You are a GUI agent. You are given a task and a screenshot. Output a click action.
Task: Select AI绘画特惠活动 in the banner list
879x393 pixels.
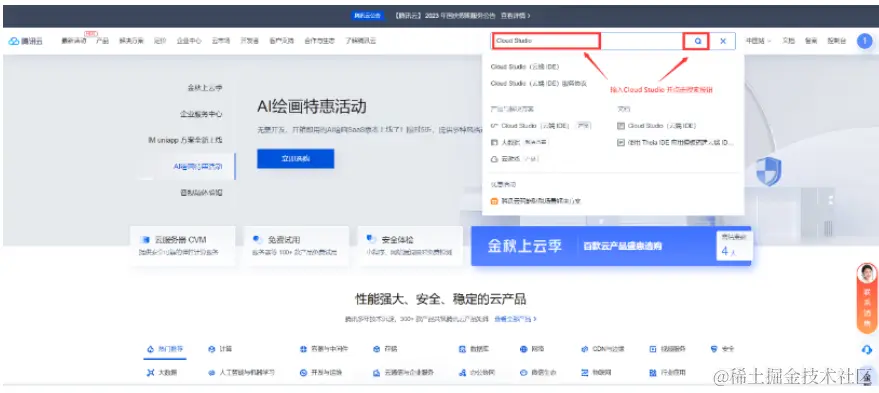(x=197, y=167)
